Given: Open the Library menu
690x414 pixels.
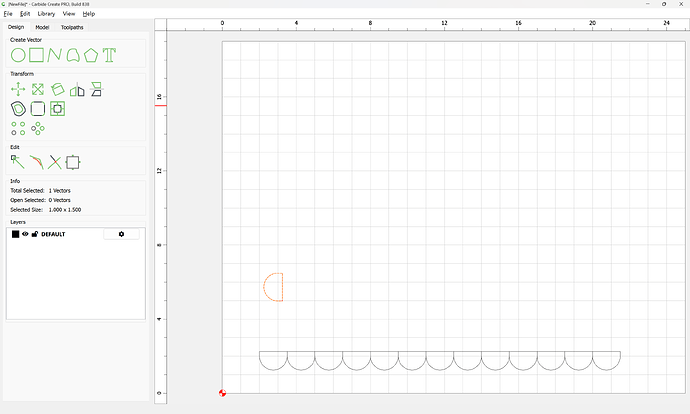Looking at the screenshot, I should point(46,14).
